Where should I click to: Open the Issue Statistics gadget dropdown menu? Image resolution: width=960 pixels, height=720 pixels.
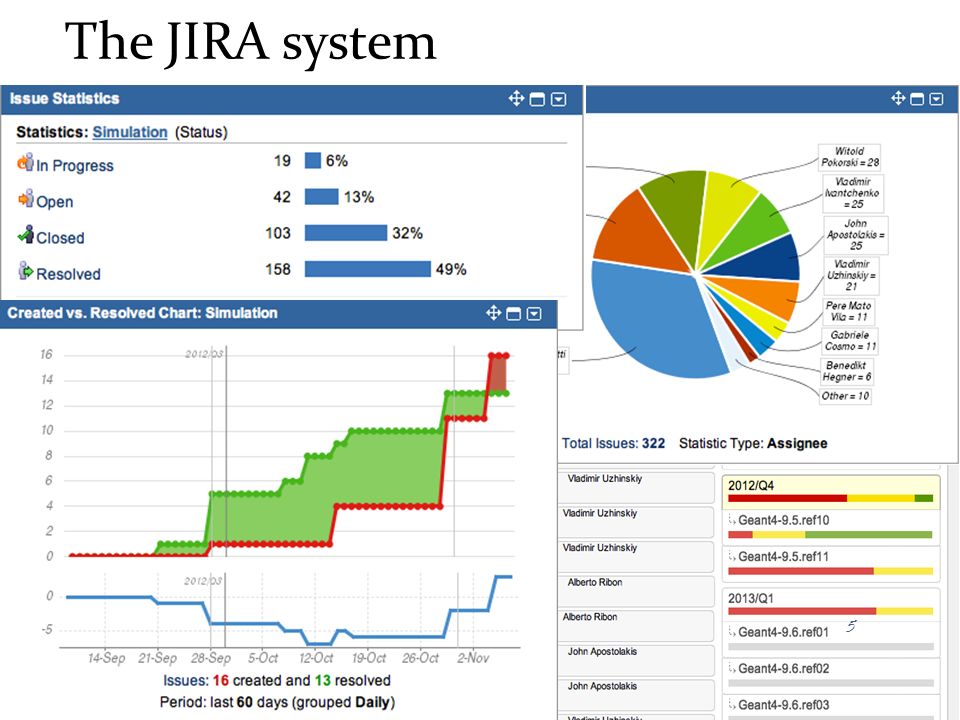pyautogui.click(x=558, y=99)
